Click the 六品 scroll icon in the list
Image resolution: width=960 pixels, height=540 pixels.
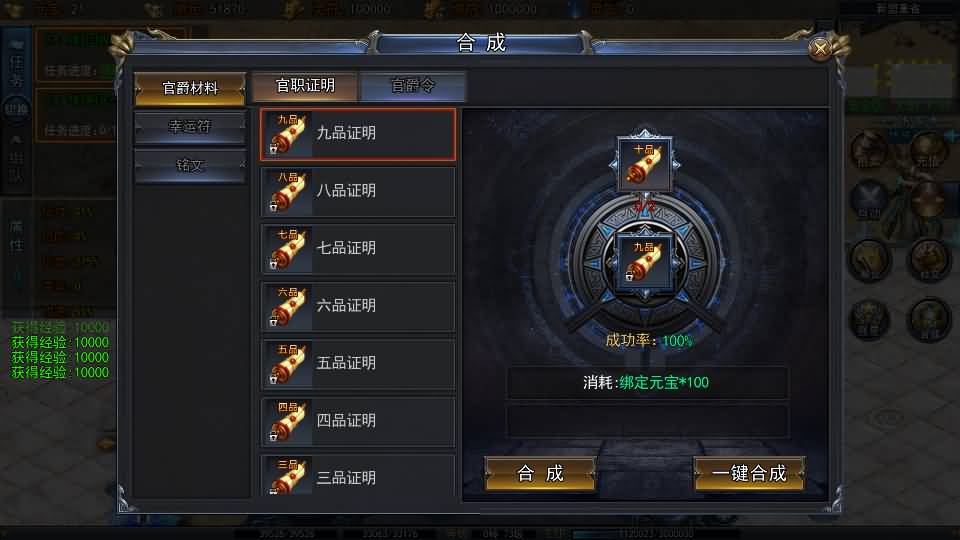click(288, 306)
